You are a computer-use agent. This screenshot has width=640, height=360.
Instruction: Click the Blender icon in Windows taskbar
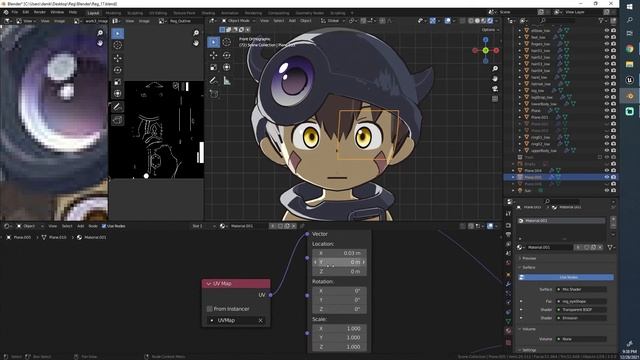[x=630, y=96]
